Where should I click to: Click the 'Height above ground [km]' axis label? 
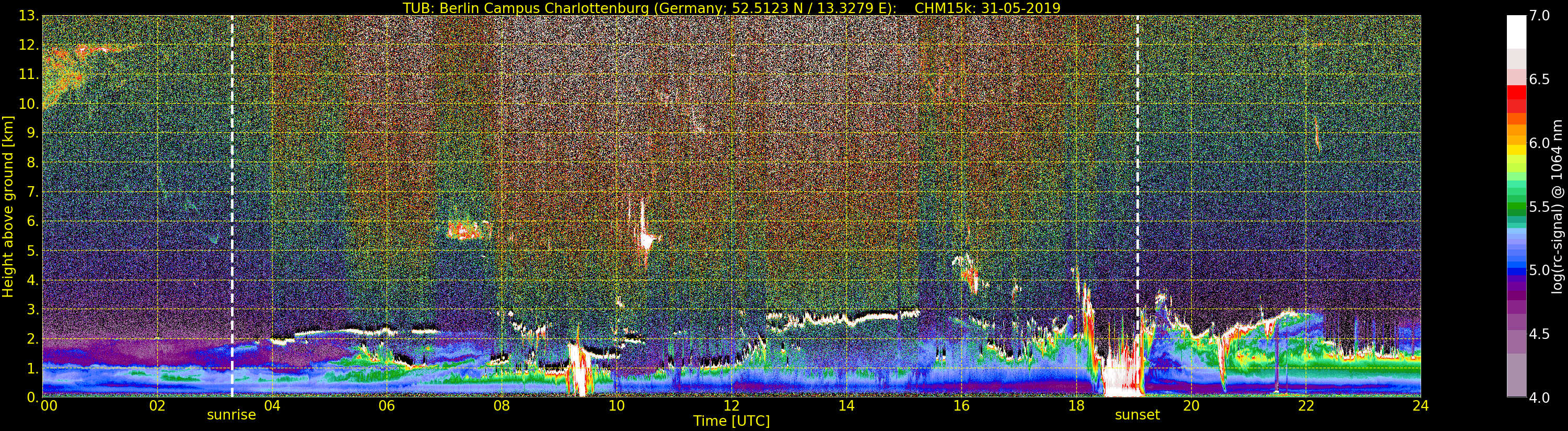pyautogui.click(x=8, y=206)
